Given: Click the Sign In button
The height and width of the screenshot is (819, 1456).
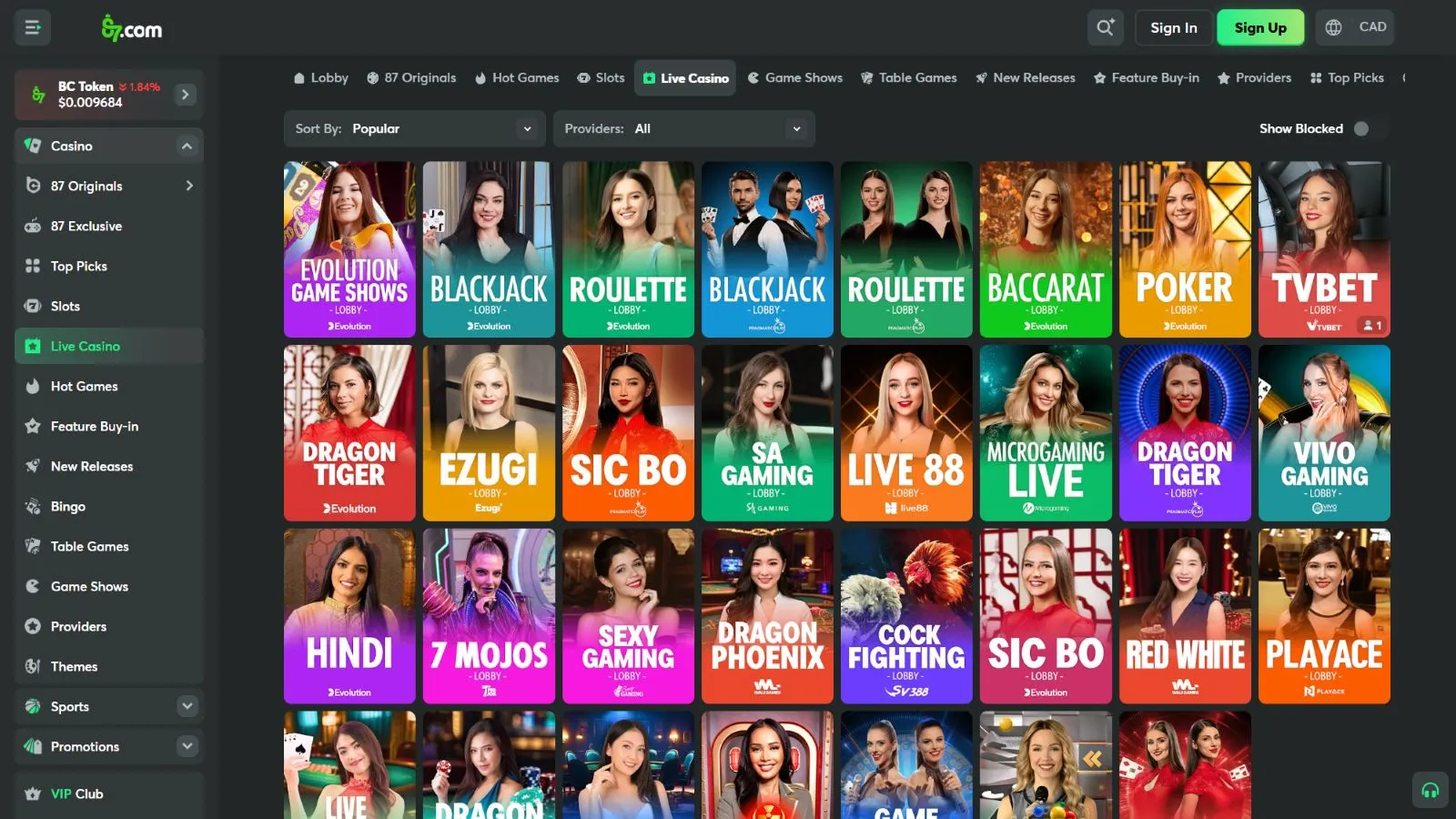Looking at the screenshot, I should click(x=1173, y=27).
